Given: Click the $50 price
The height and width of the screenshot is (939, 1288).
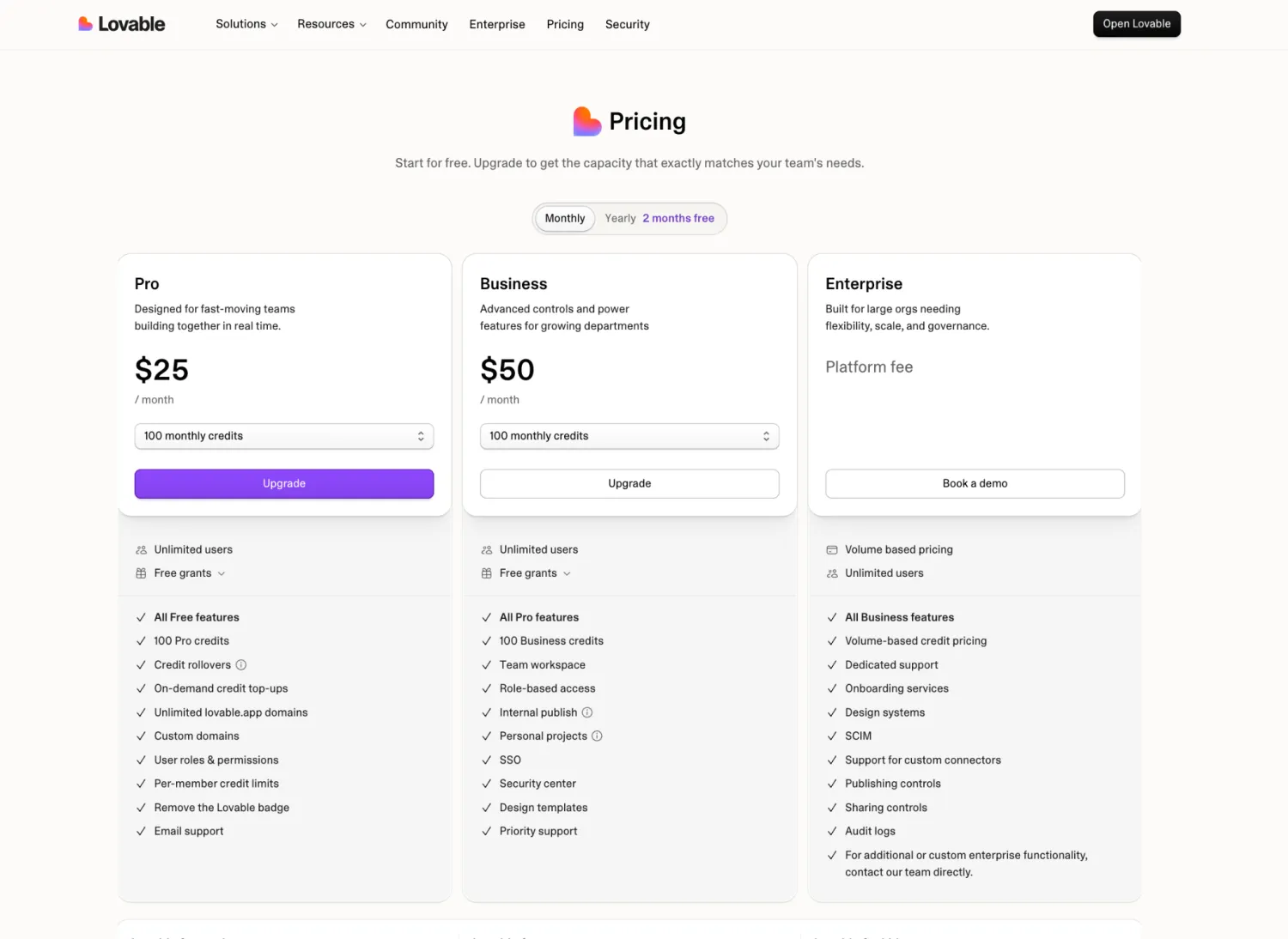Looking at the screenshot, I should point(507,370).
